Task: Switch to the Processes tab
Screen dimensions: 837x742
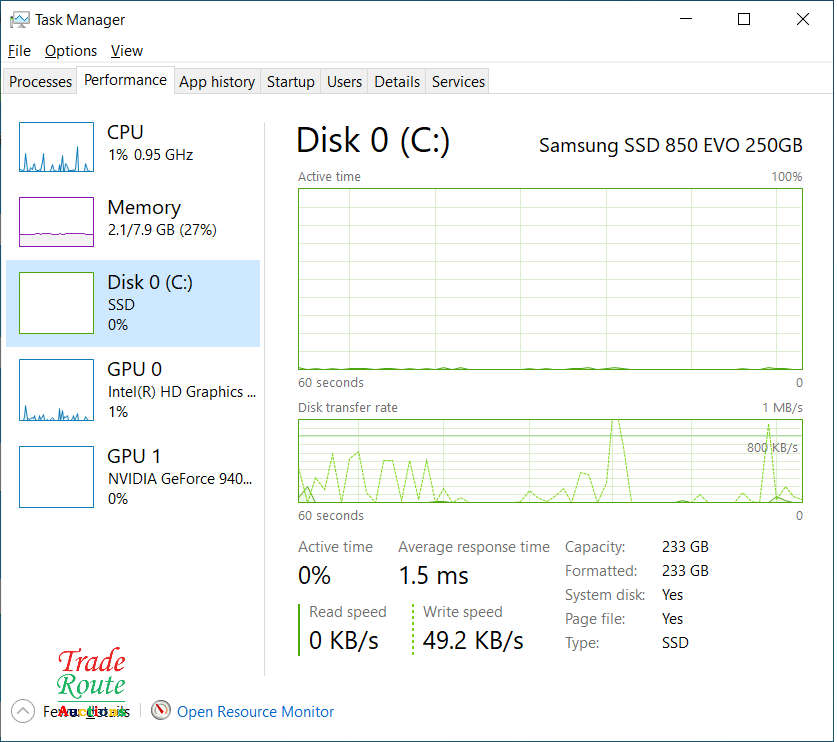Action: [39, 81]
